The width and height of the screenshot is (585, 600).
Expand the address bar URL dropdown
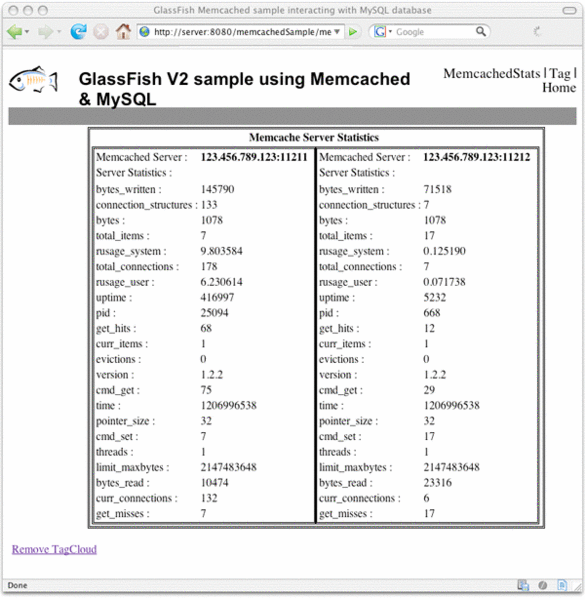(337, 32)
